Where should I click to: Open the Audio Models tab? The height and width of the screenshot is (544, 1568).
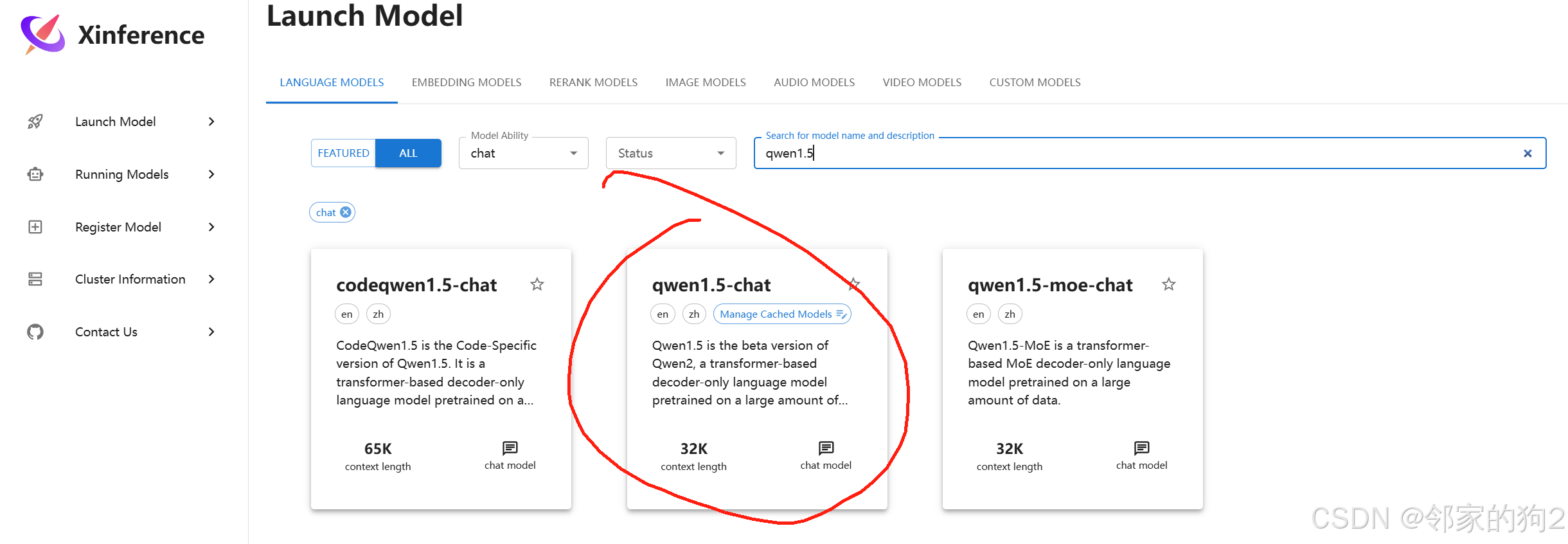pyautogui.click(x=814, y=82)
